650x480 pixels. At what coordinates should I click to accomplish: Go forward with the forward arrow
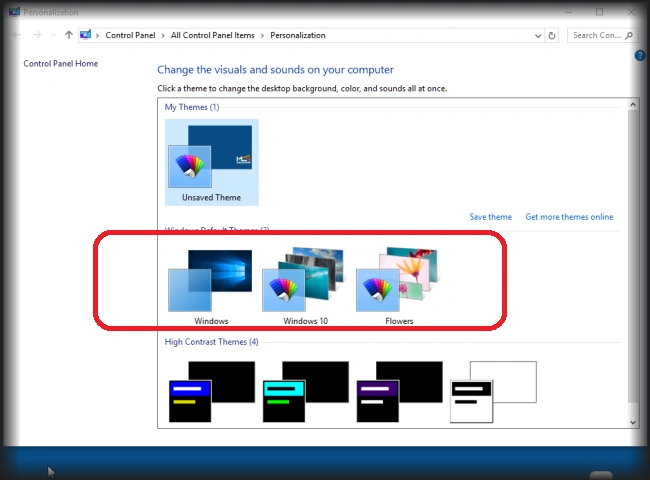[37, 35]
